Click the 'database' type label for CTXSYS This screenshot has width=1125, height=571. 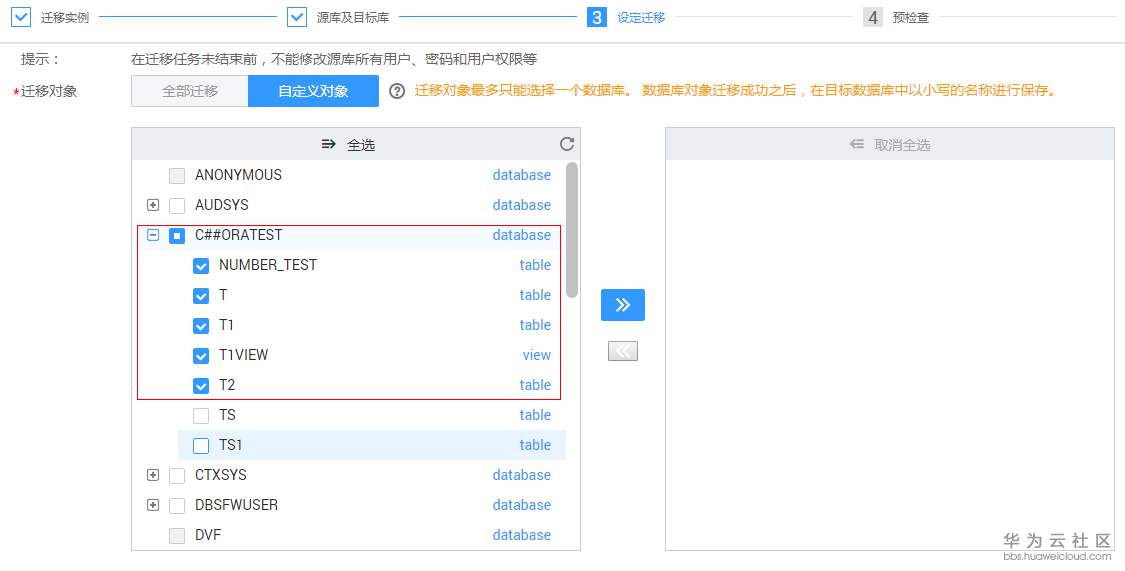522,475
